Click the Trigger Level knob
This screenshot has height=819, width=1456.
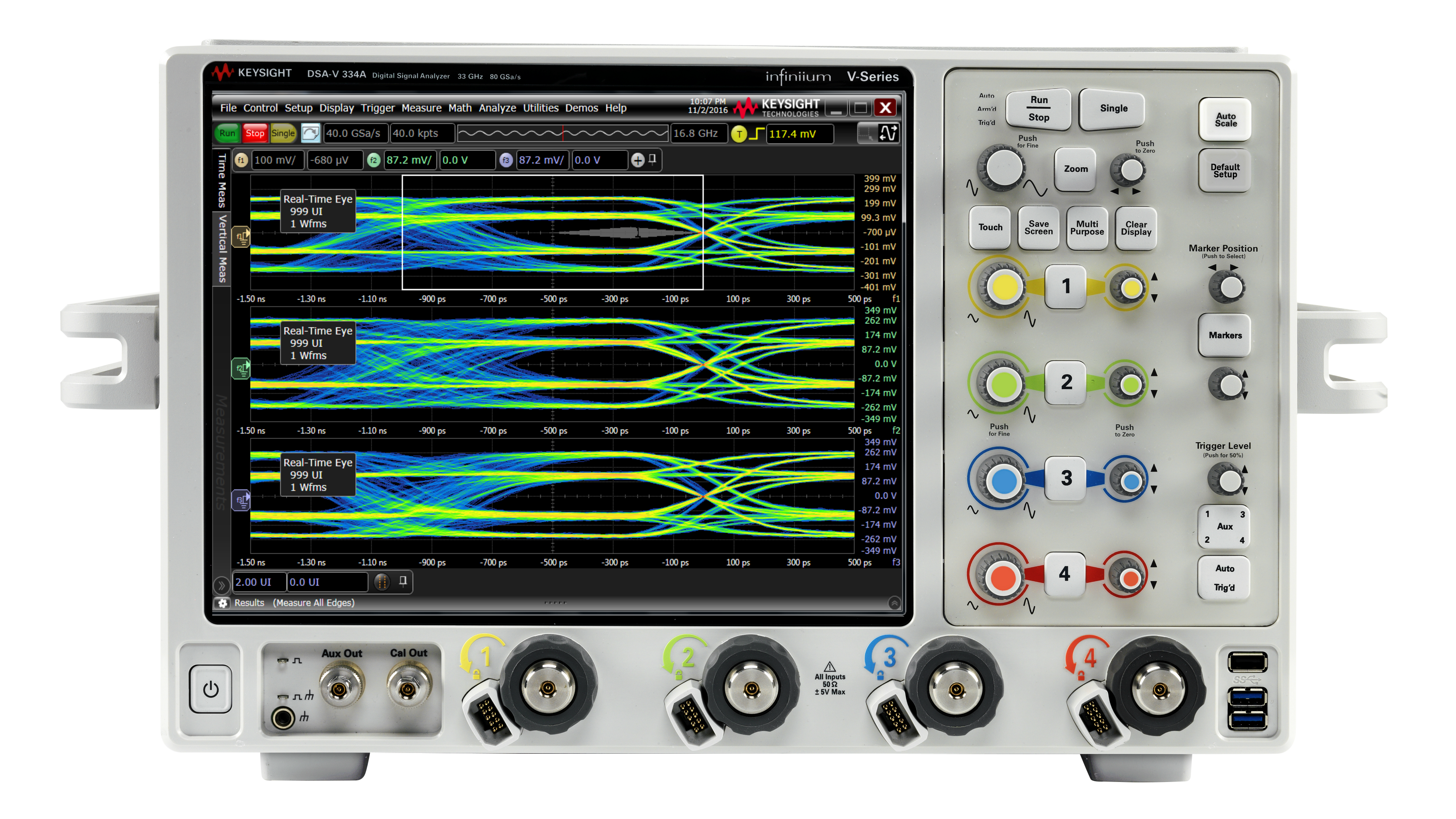tap(1227, 480)
